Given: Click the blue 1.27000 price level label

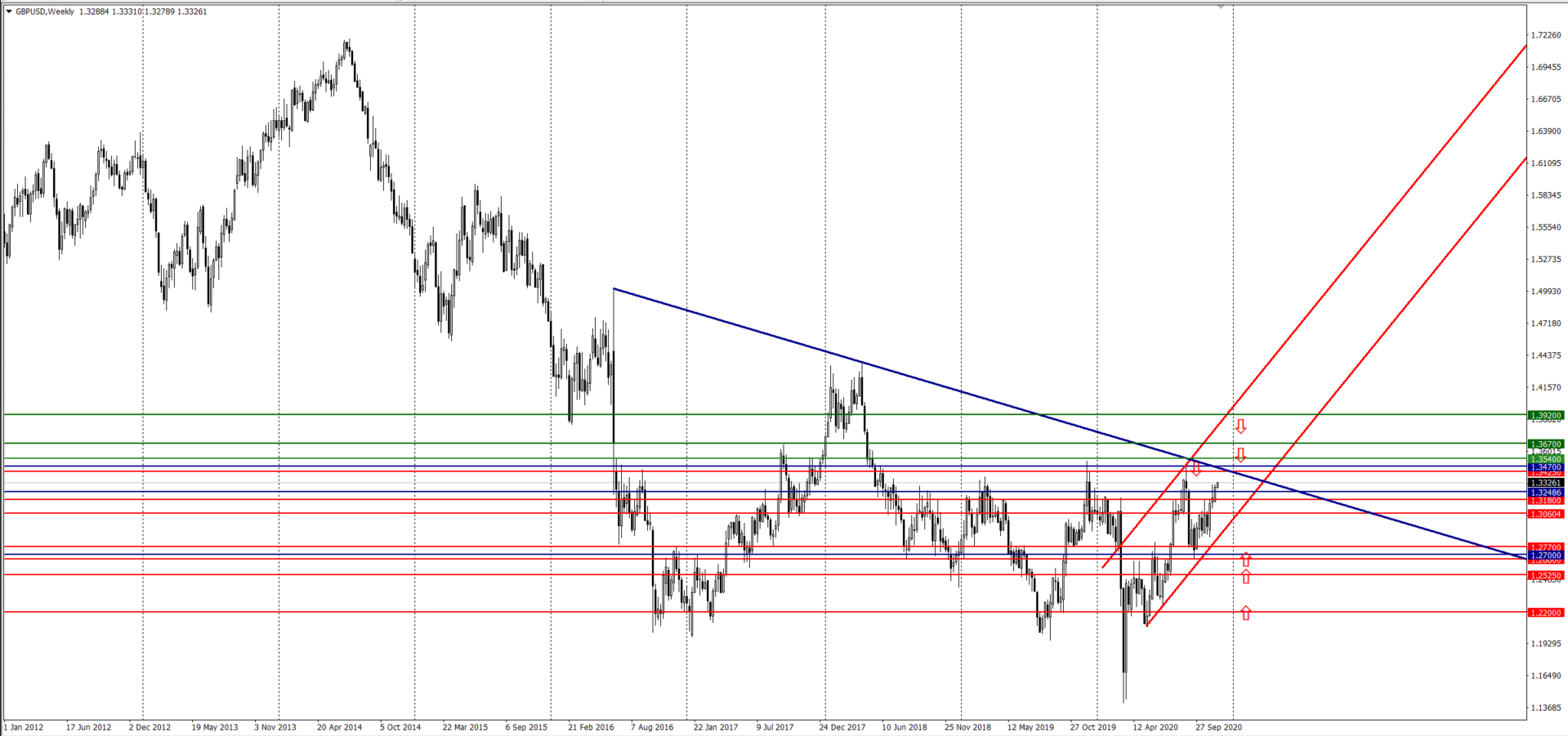Looking at the screenshot, I should [x=1545, y=555].
